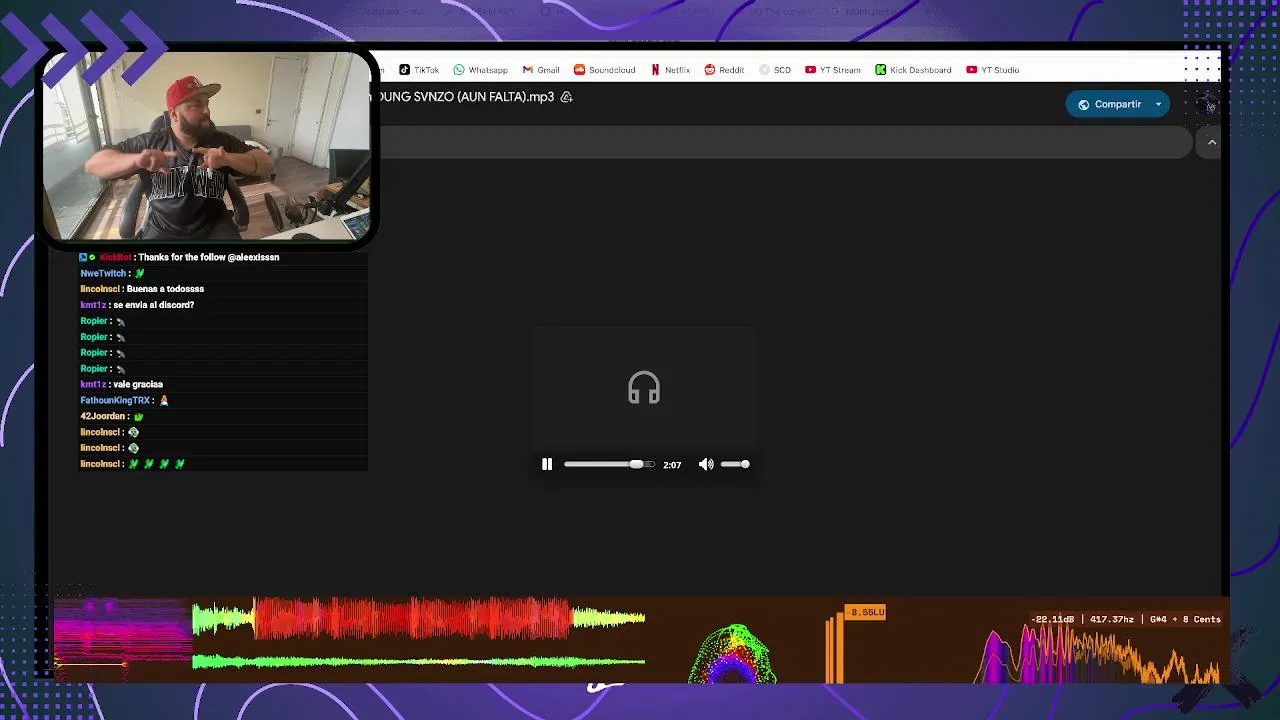Open the Reddit bookmark

[x=724, y=70]
